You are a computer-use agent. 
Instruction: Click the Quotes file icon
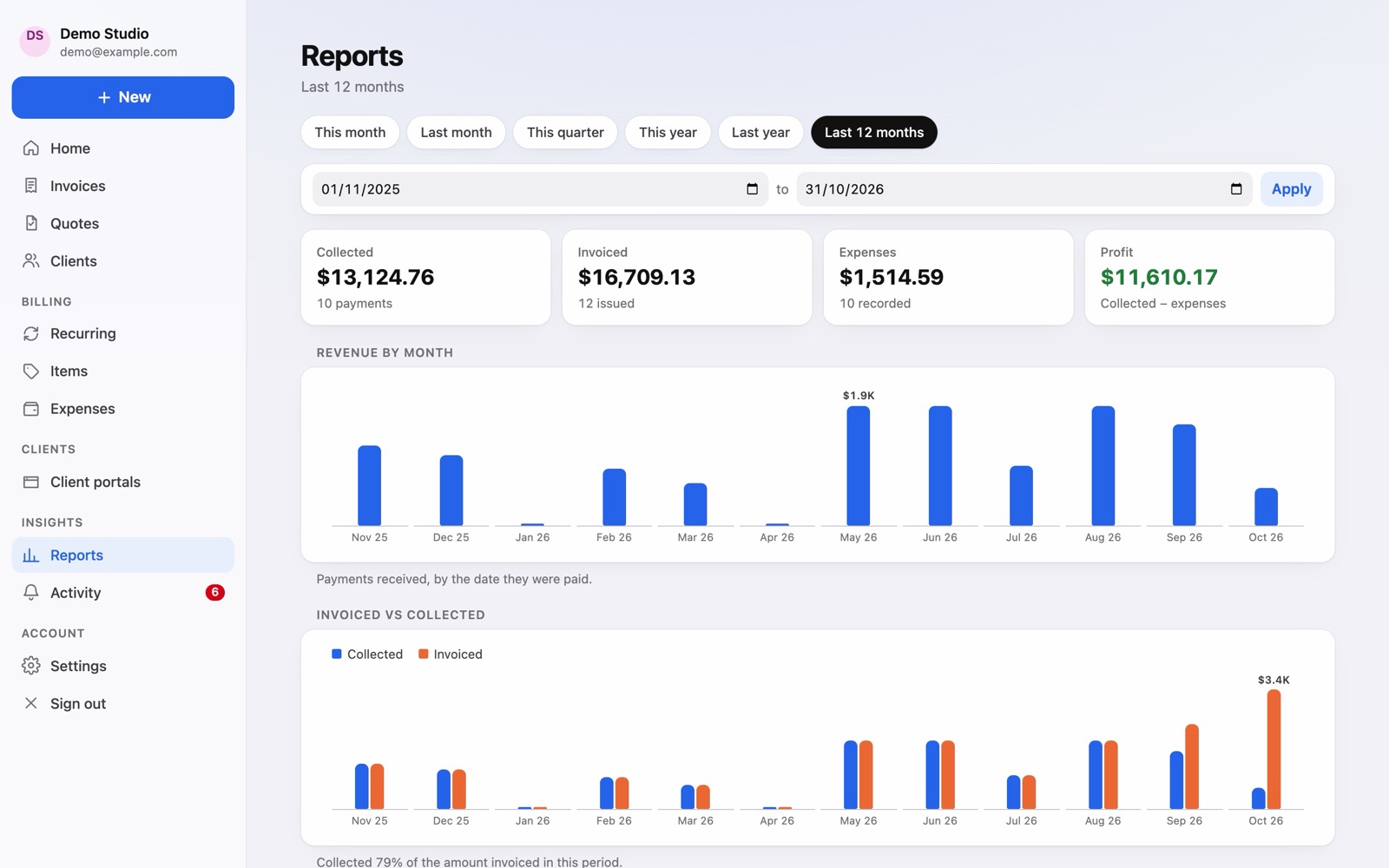(31, 223)
